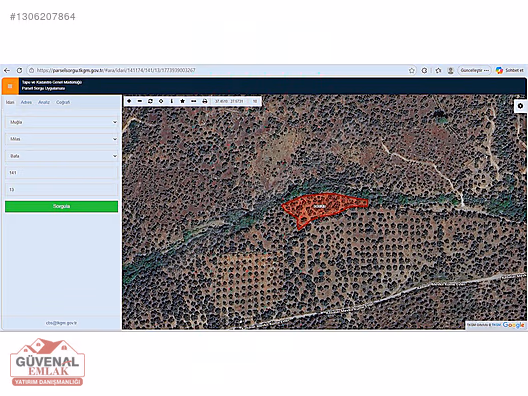Click the star favorite icon in map toolbar
Image resolution: width=528 pixels, height=396 pixels.
tap(183, 101)
